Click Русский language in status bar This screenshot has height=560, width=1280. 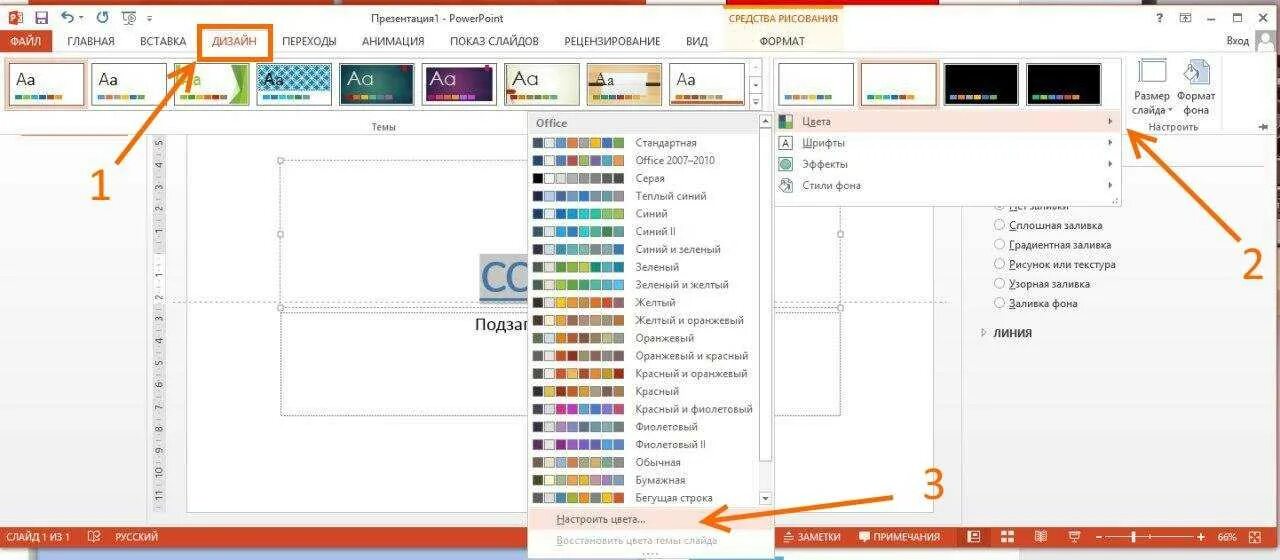(136, 537)
